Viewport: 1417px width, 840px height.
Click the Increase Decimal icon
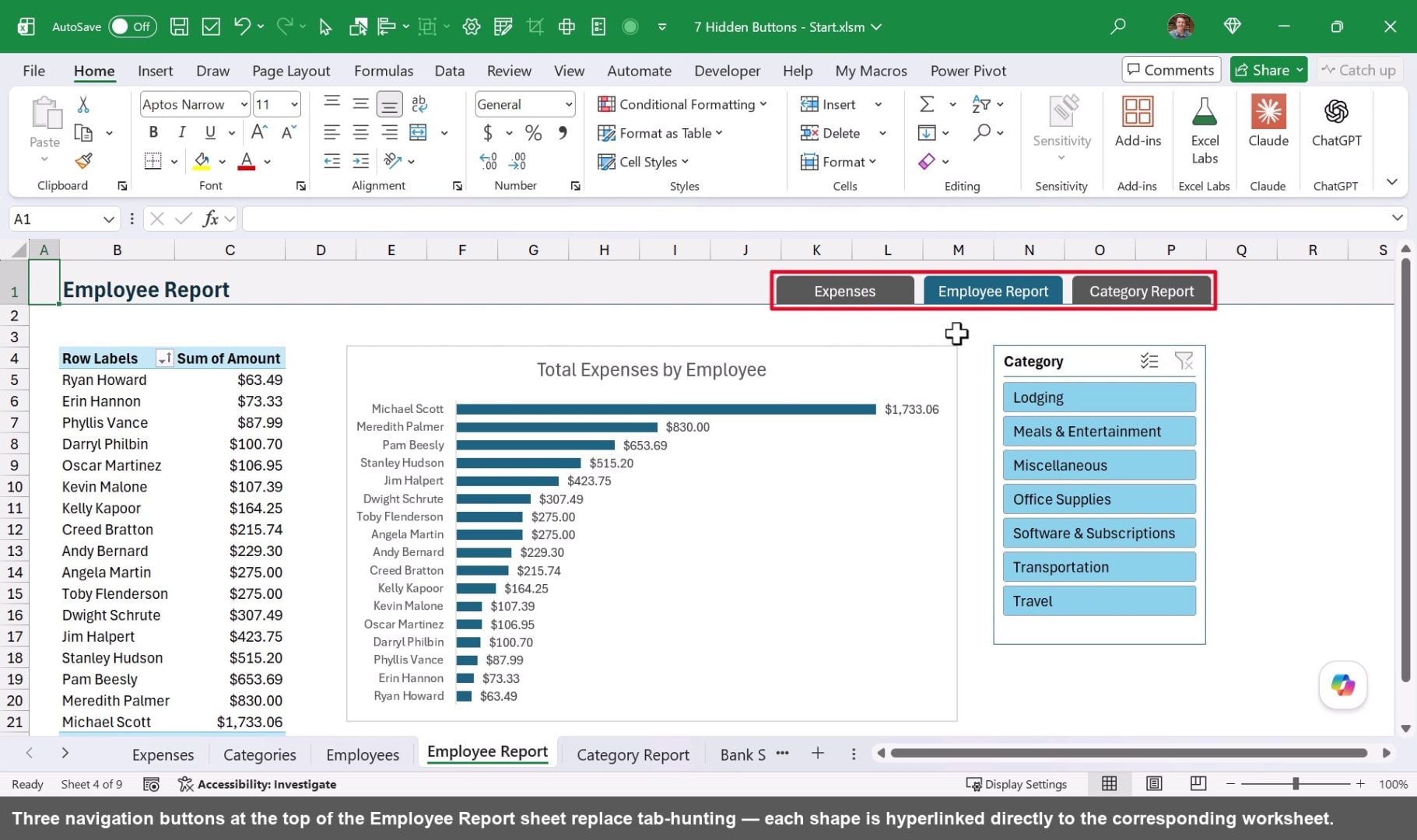488,161
